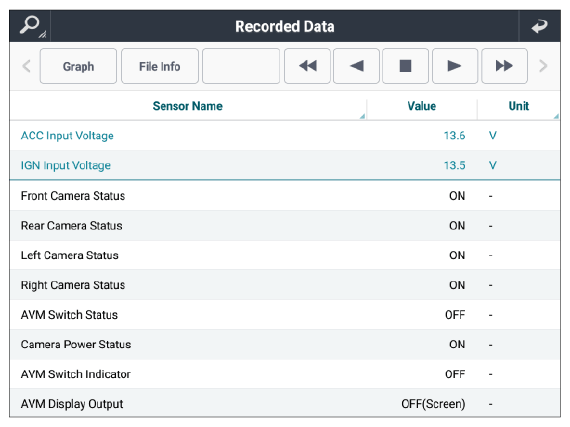This screenshot has width=570, height=427.
Task: Click ON value of Camera Power Status
Action: coord(457,344)
